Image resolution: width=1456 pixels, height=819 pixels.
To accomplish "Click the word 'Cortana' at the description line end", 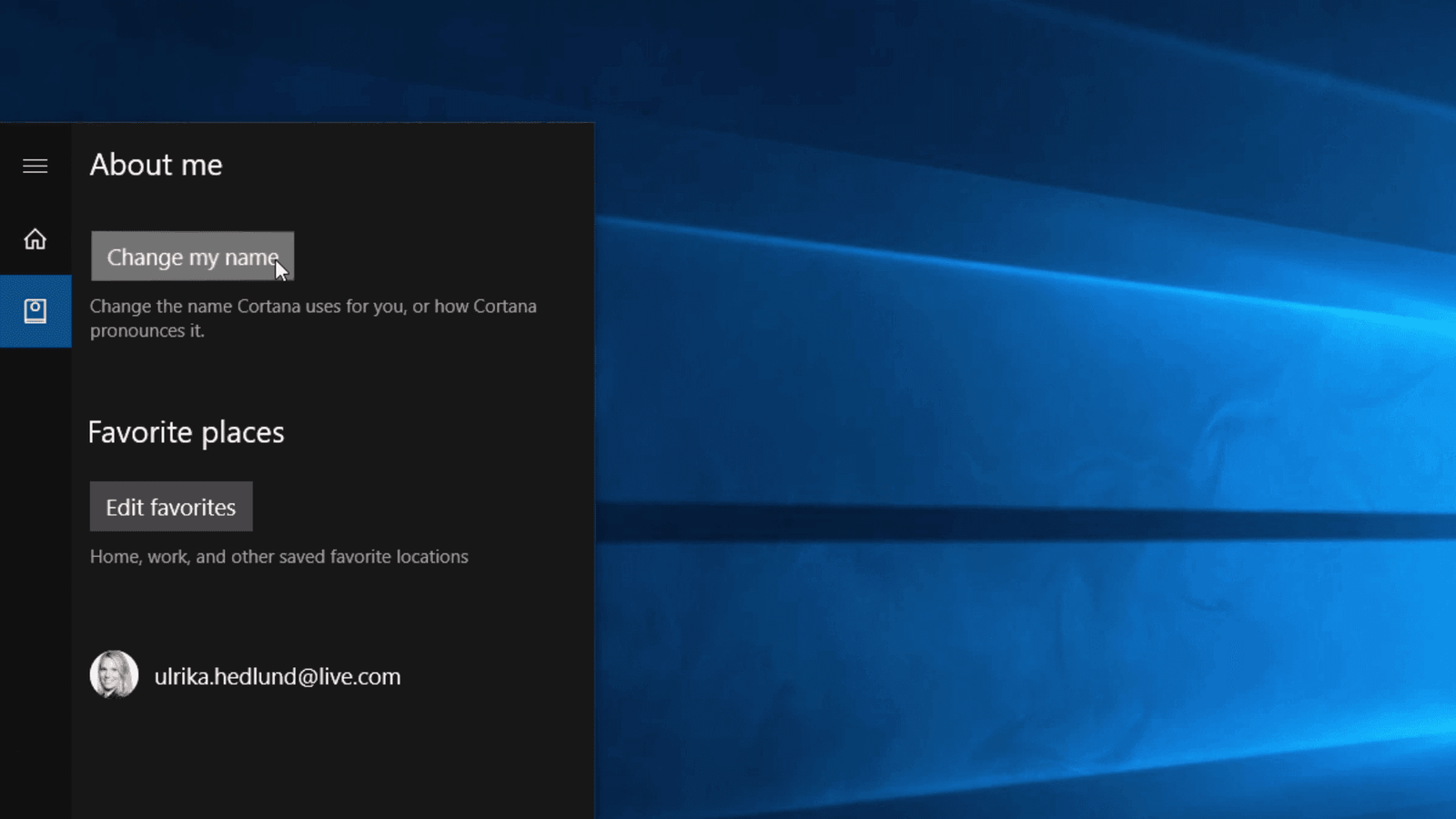I will pyautogui.click(x=504, y=307).
